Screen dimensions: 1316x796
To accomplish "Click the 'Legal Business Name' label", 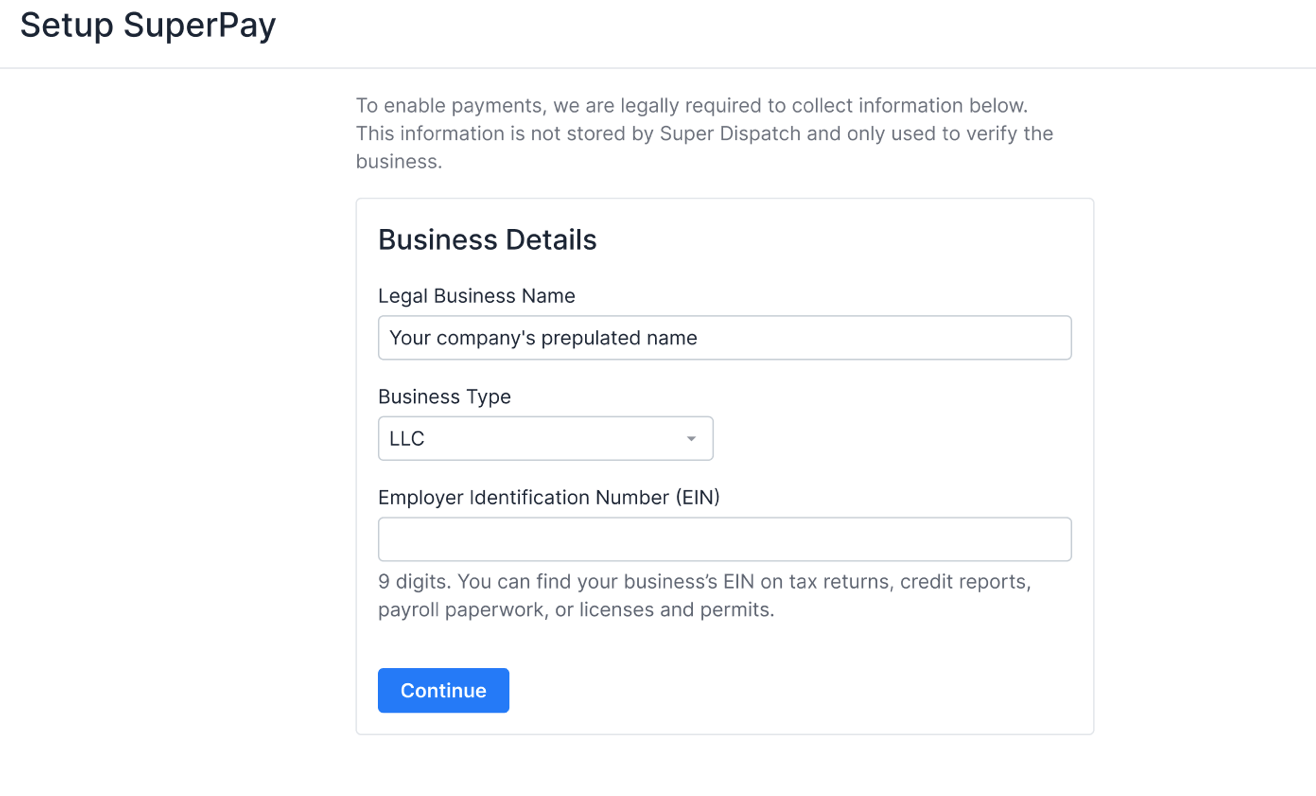I will [x=477, y=296].
